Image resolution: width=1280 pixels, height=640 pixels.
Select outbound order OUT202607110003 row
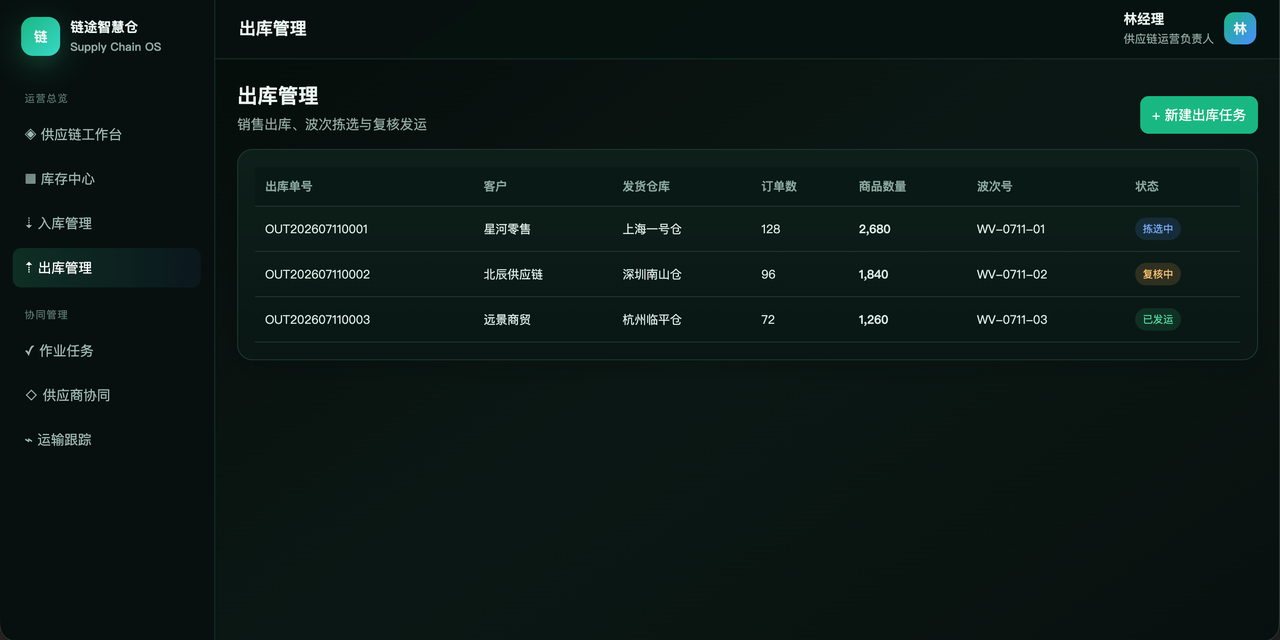click(747, 320)
